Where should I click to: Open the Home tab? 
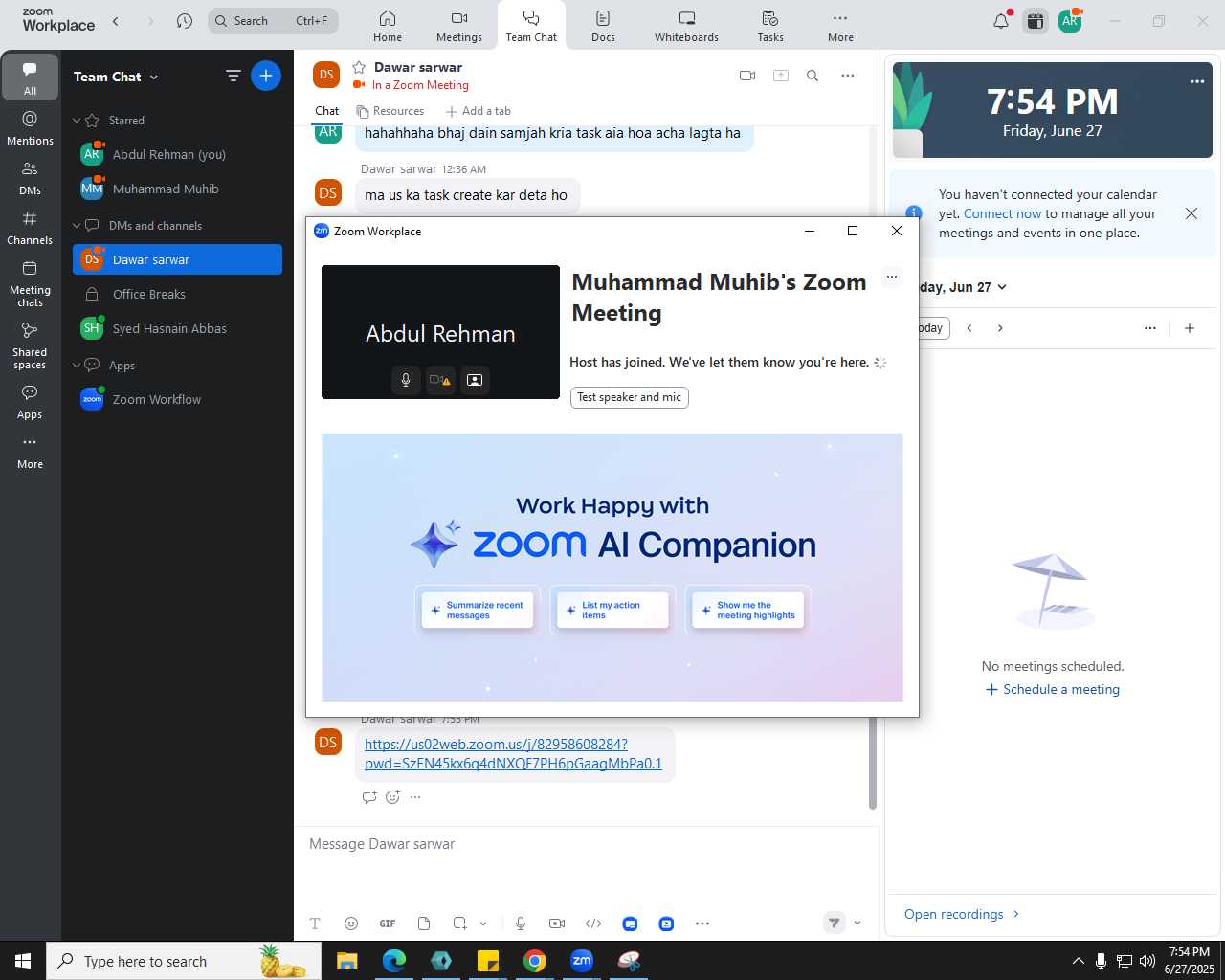[388, 26]
